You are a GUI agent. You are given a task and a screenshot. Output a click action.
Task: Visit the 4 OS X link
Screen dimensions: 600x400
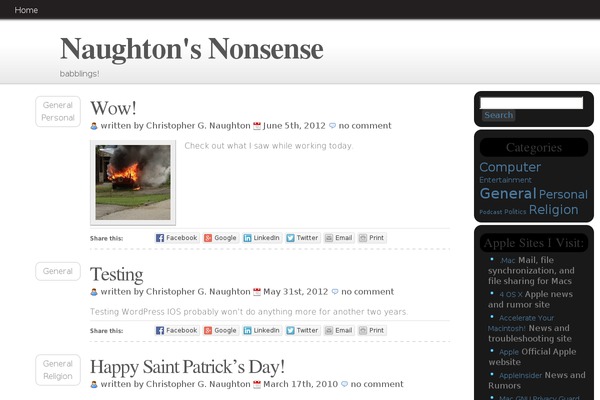pos(511,294)
